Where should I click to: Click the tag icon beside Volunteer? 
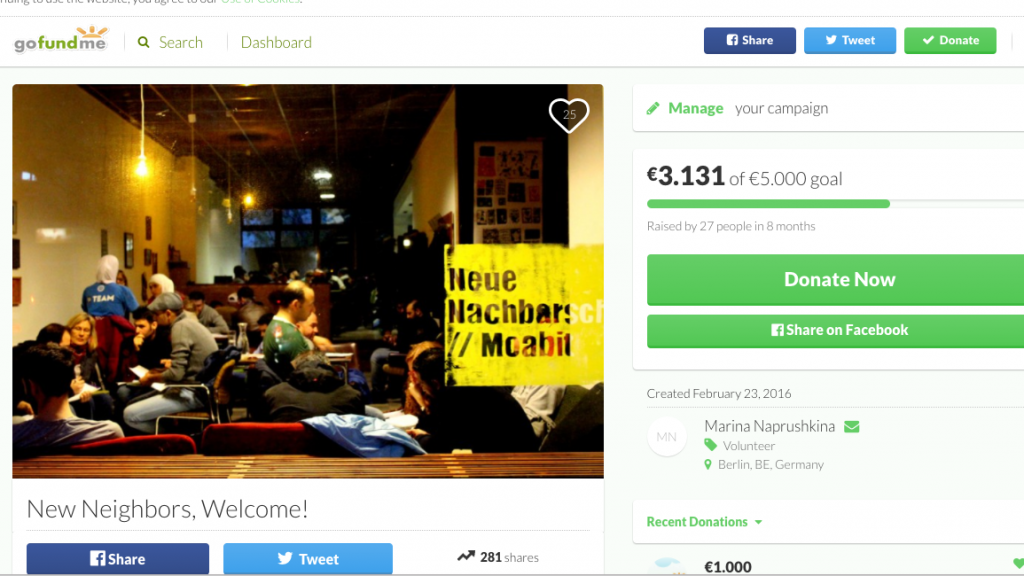tap(711, 445)
